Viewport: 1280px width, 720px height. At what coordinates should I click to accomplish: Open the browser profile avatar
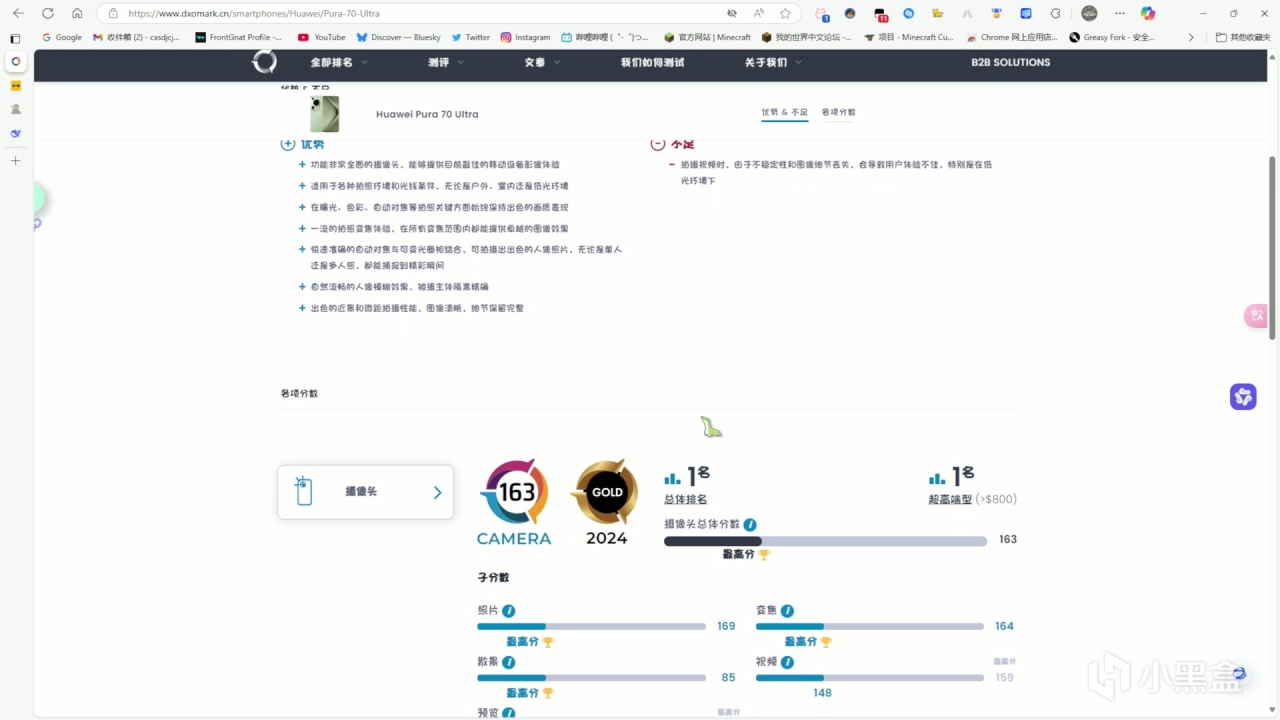[x=1089, y=13]
